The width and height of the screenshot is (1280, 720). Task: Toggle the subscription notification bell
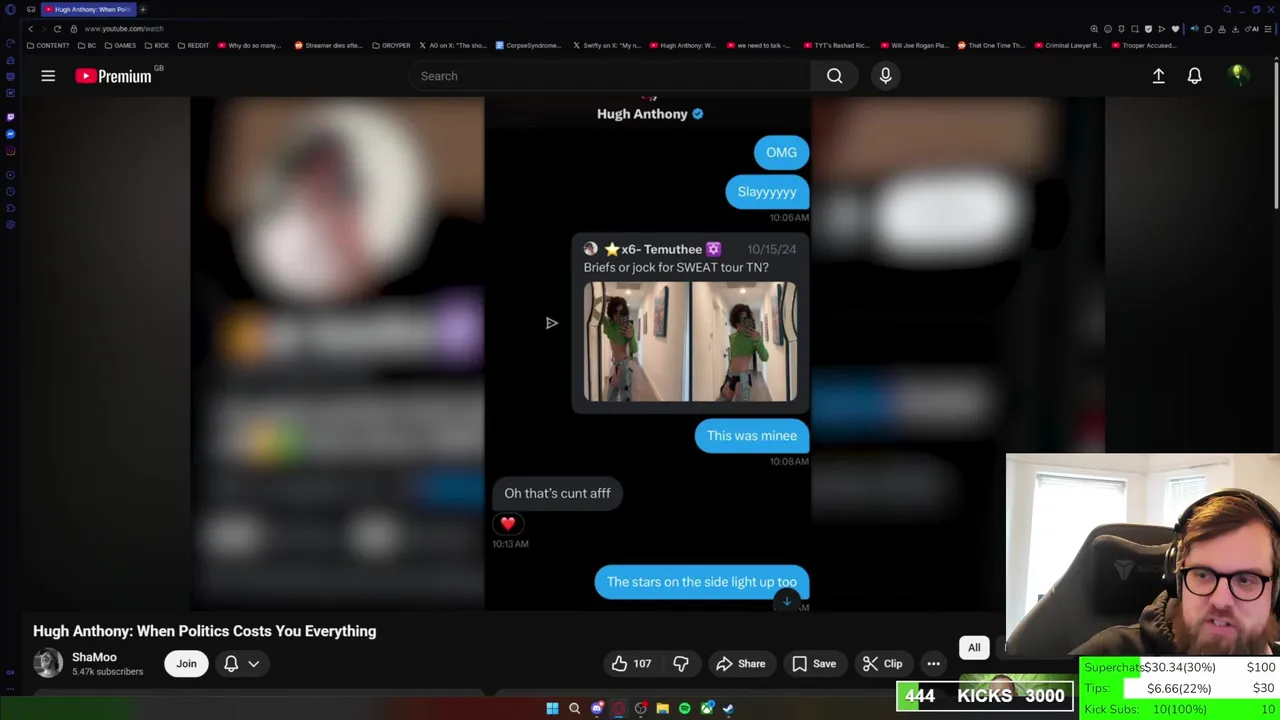click(231, 664)
